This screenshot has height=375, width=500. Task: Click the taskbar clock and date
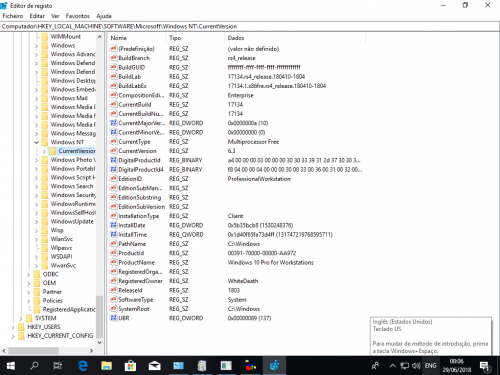tap(456, 366)
